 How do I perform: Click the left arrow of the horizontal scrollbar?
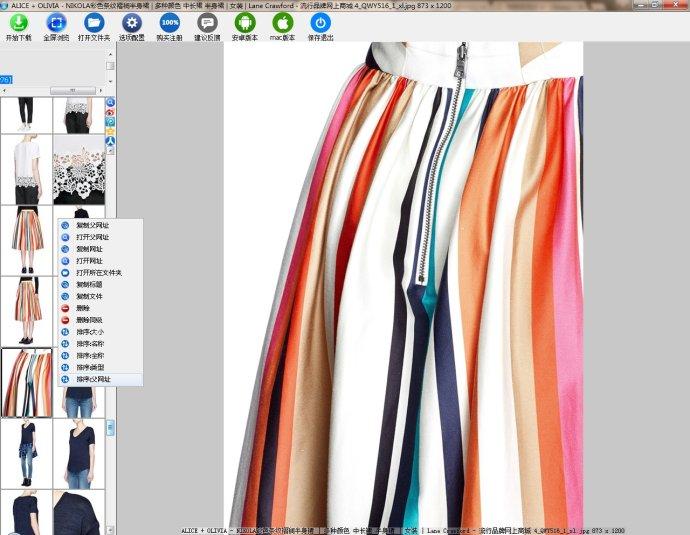point(4,91)
